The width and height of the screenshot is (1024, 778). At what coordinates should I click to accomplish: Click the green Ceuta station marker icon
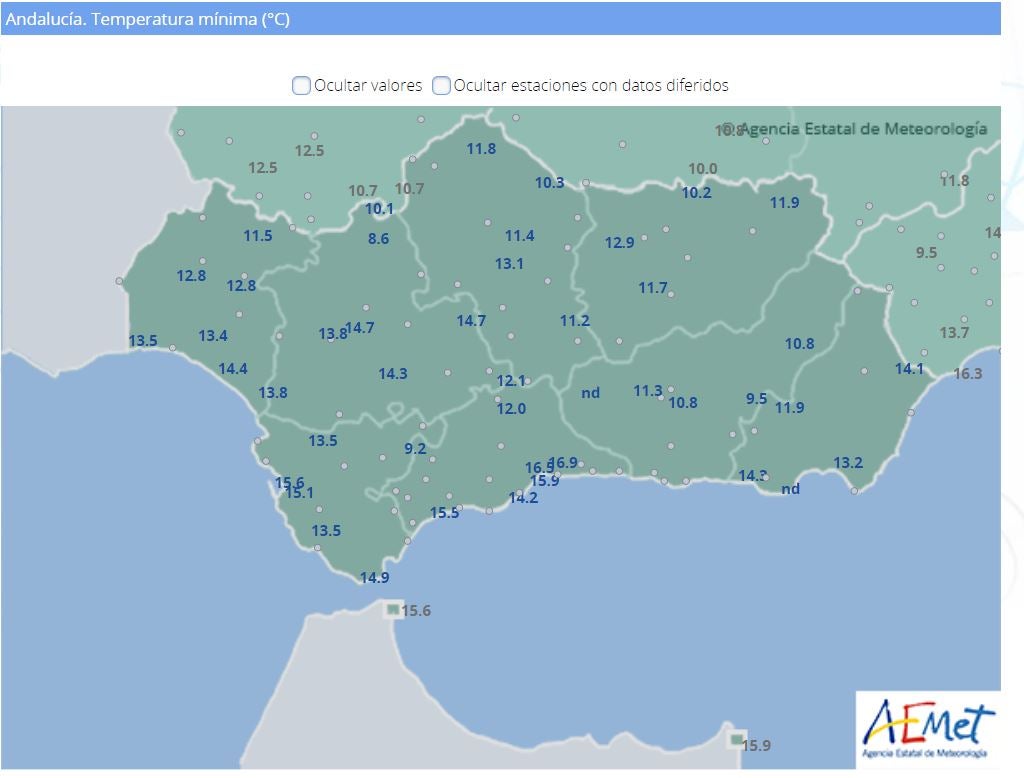pyautogui.click(x=393, y=609)
